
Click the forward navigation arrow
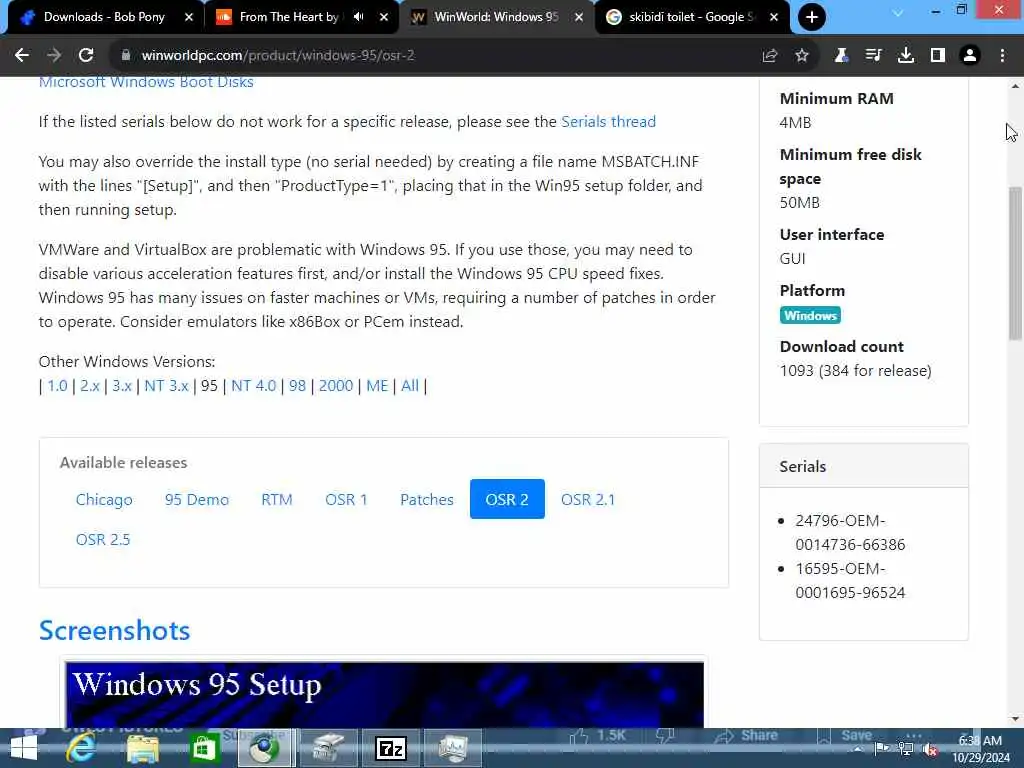coord(54,56)
